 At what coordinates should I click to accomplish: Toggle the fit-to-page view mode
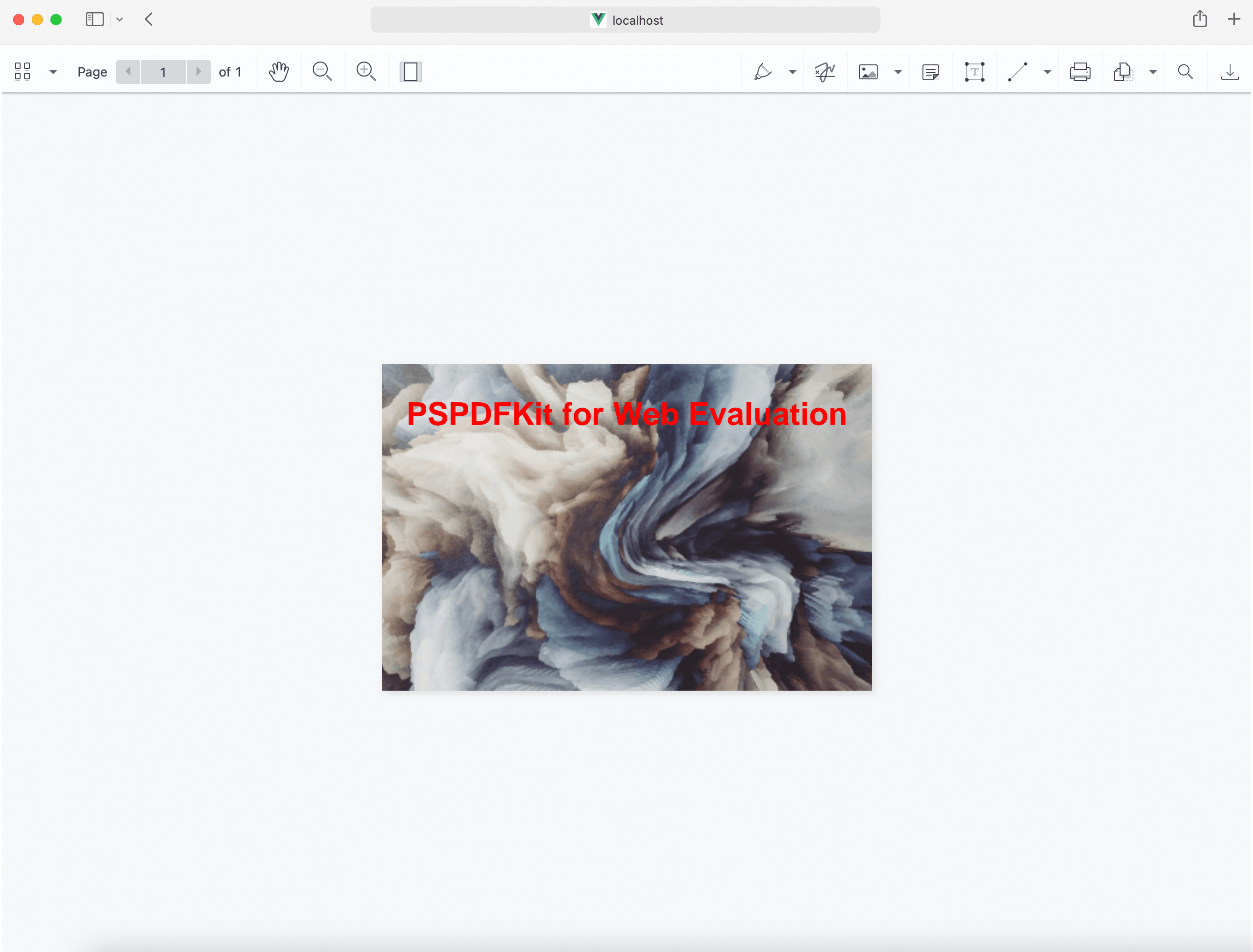coord(411,71)
